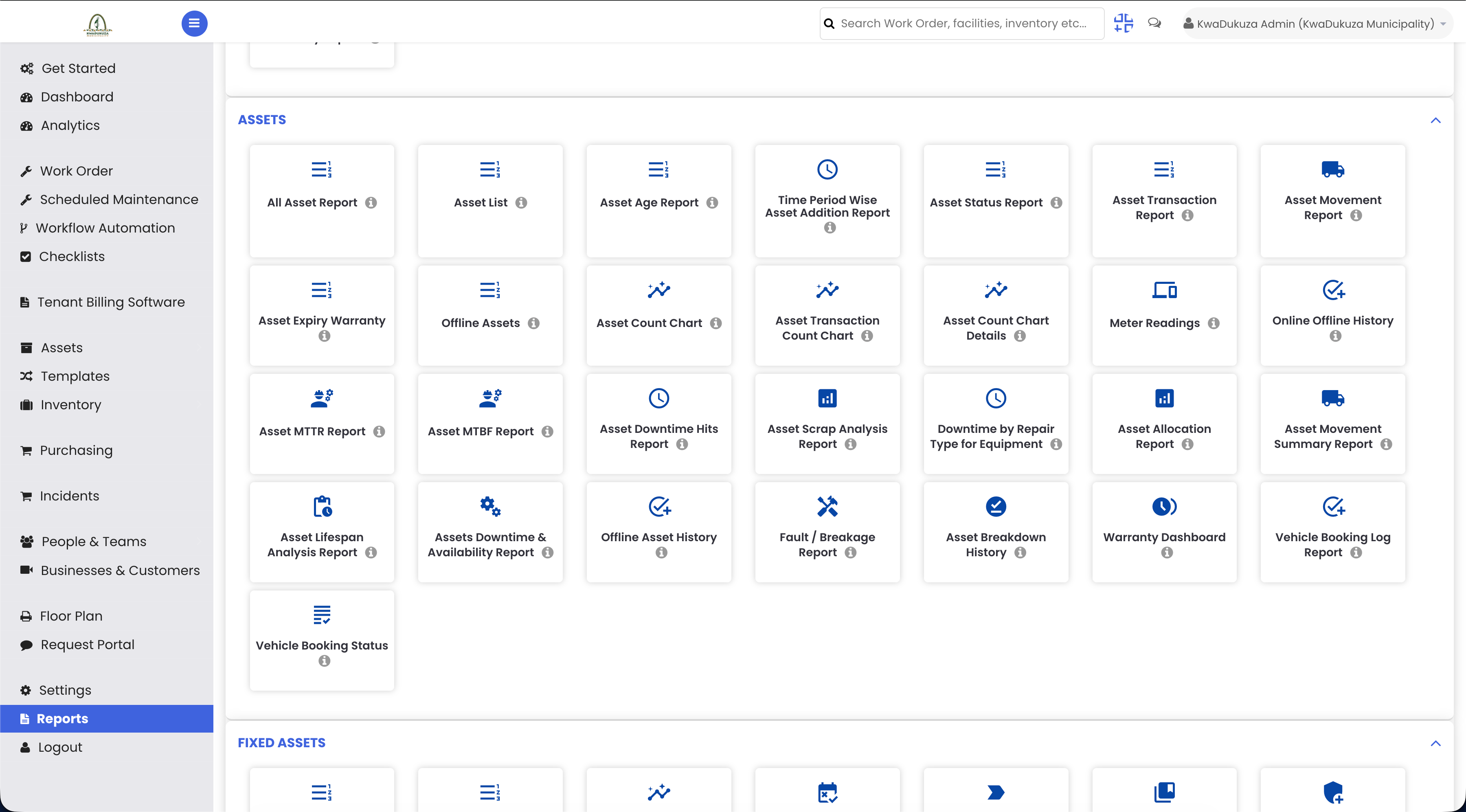Image resolution: width=1466 pixels, height=812 pixels.
Task: Open the Asset Movement Summary Report card
Action: tap(1332, 424)
